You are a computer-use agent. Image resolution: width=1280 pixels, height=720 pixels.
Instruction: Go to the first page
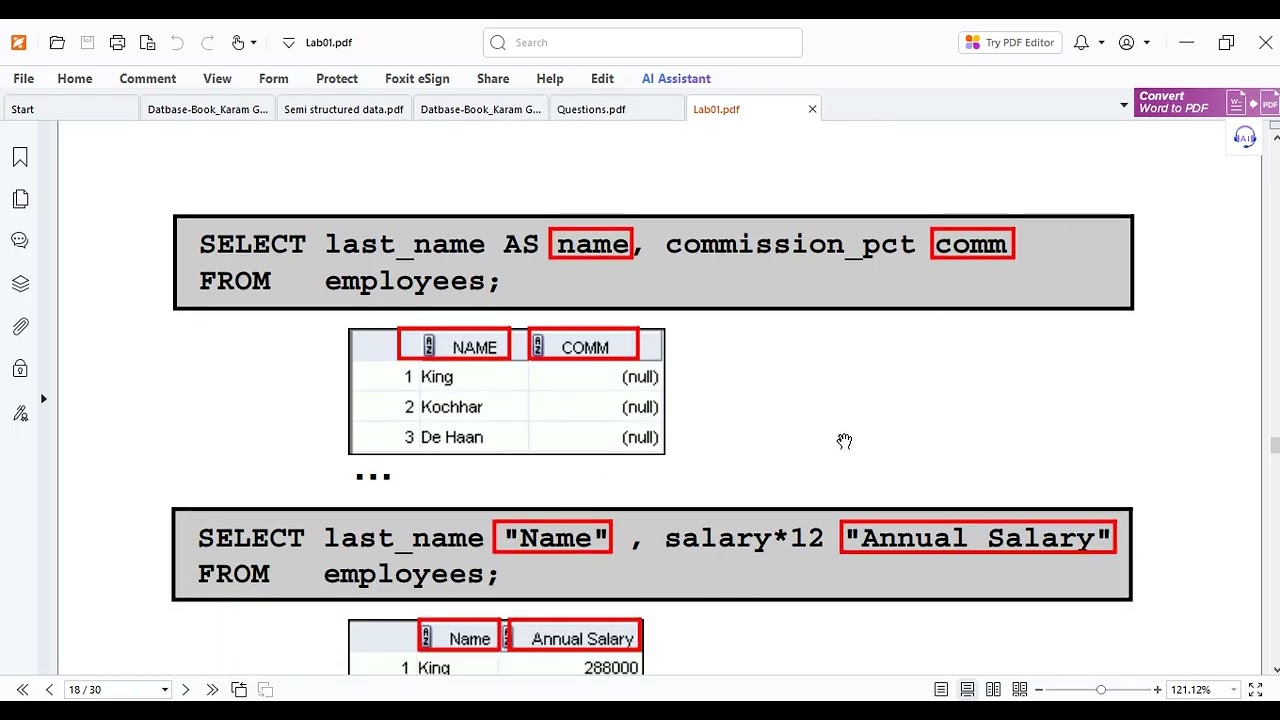tap(22, 690)
